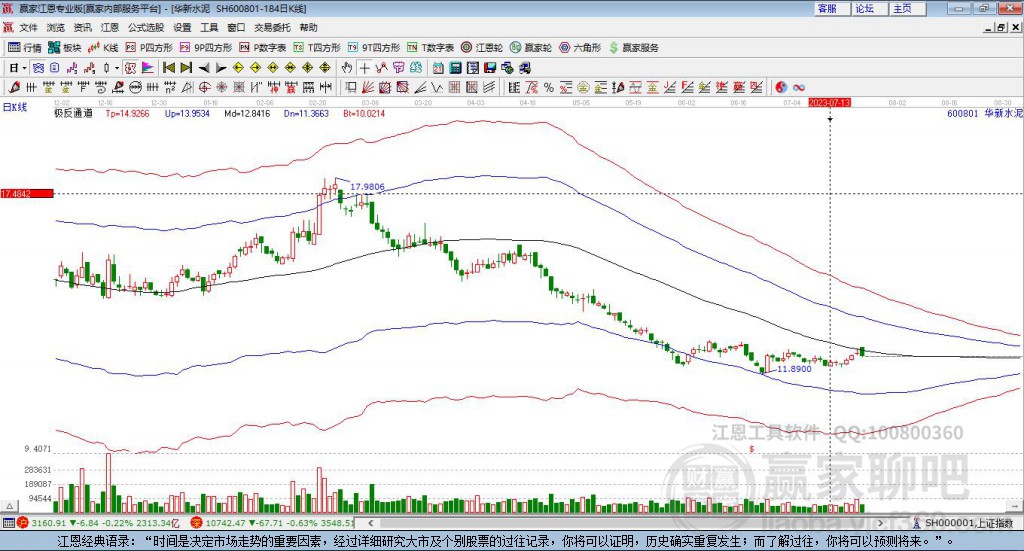Screen dimensions: 1024x551
Task: Click the Tp=14.9266 value
Action: pyautogui.click(x=127, y=114)
